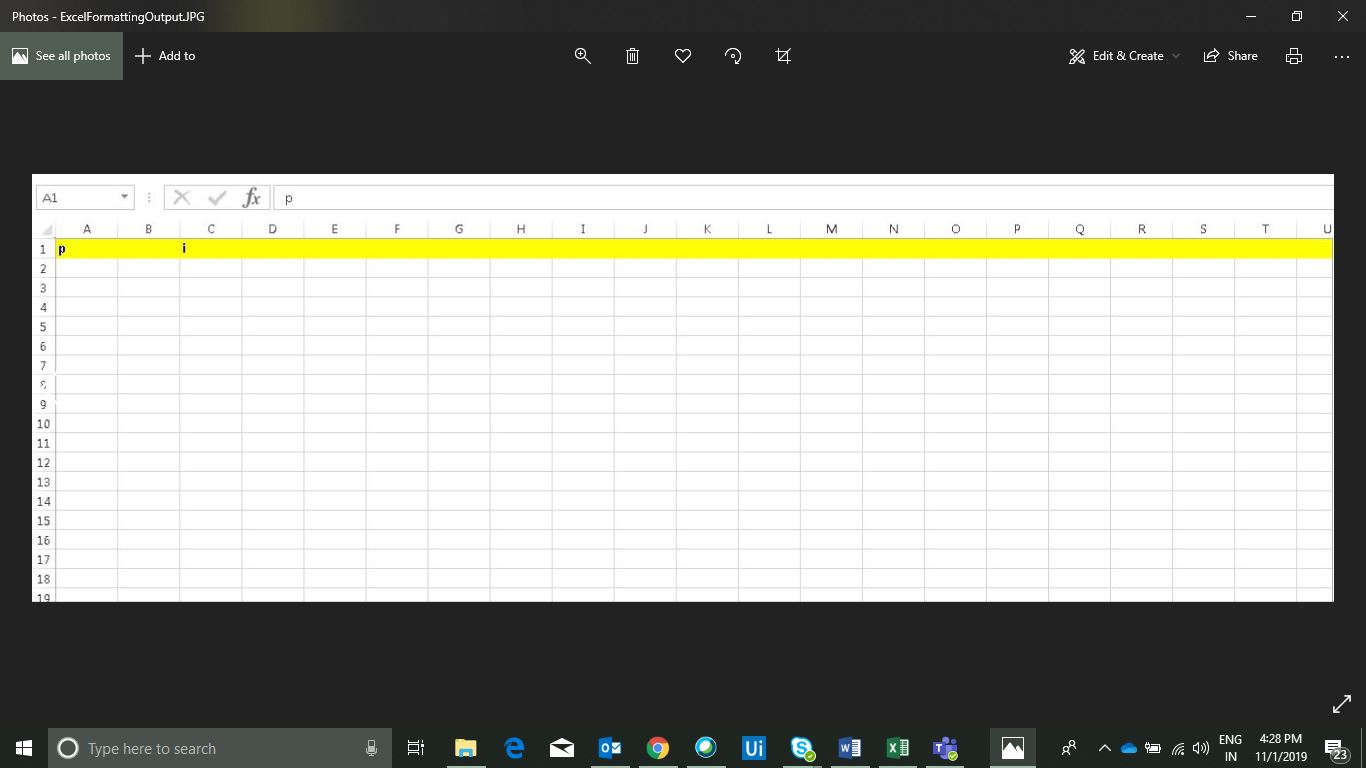Click row header 12 in the spreadsheet image
This screenshot has width=1366, height=768.
point(43,463)
